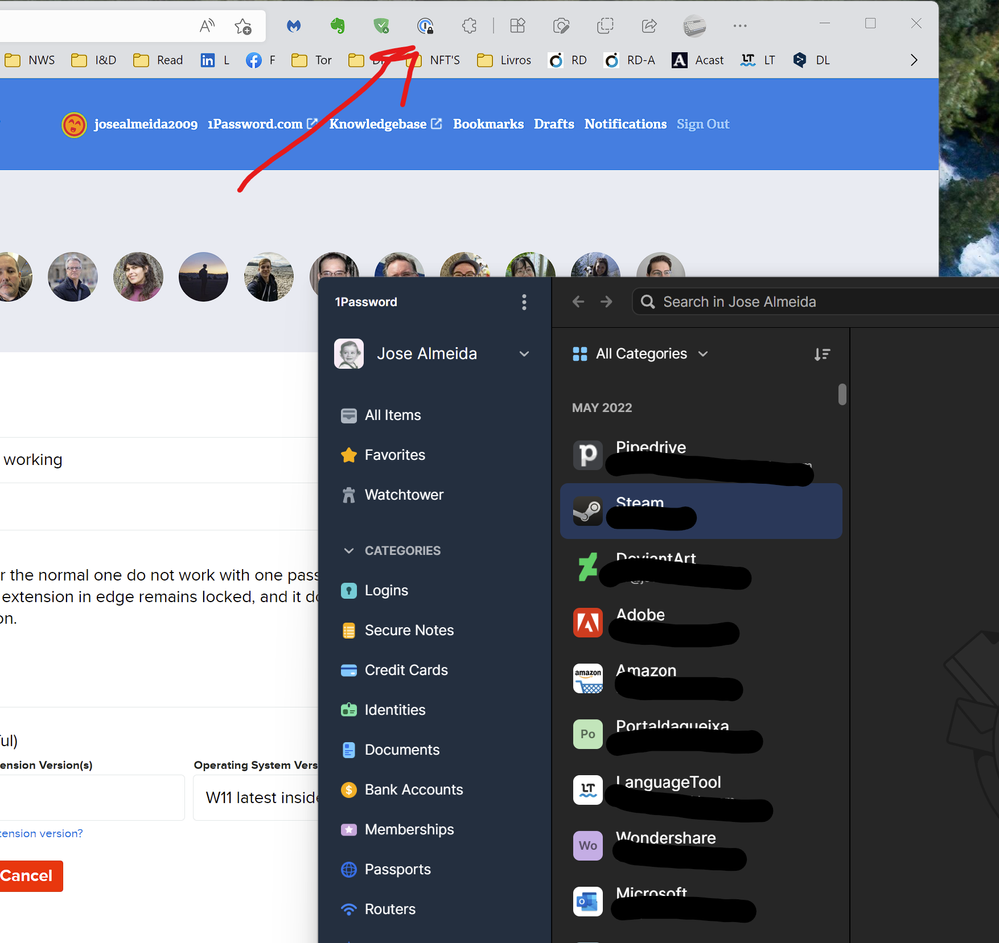The image size is (999, 943).
Task: Click the add to favorites star icon
Action: coord(243,26)
